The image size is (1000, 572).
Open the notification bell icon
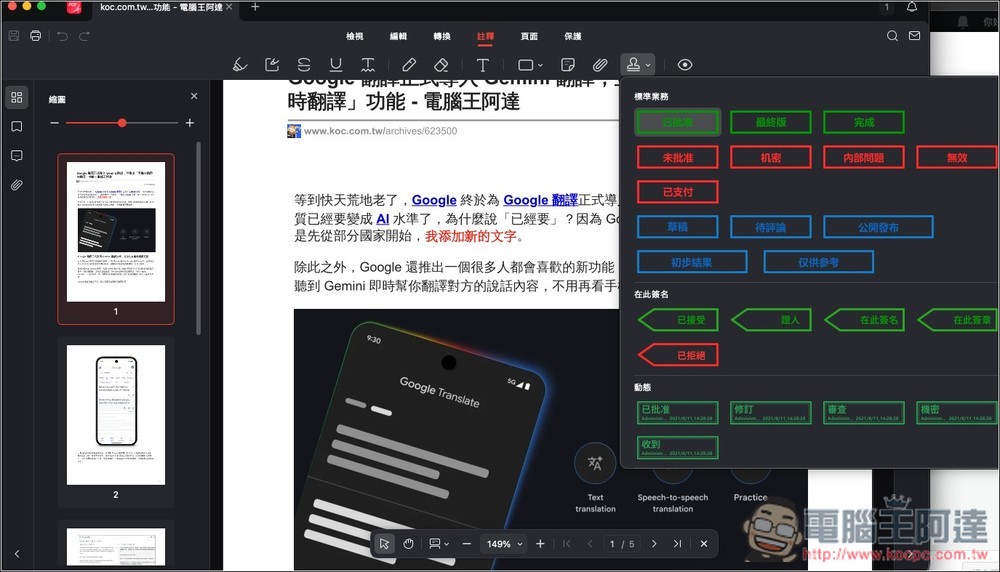[912, 7]
